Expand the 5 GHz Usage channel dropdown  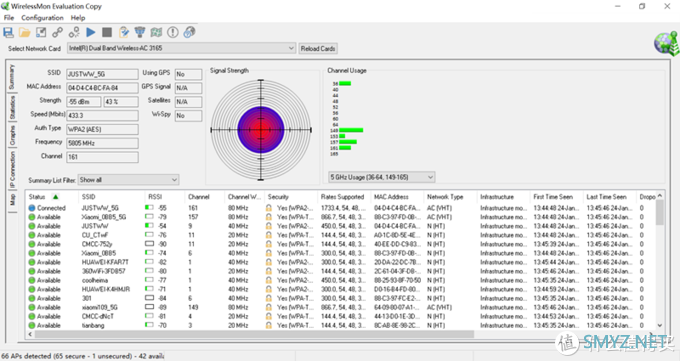coord(382,177)
